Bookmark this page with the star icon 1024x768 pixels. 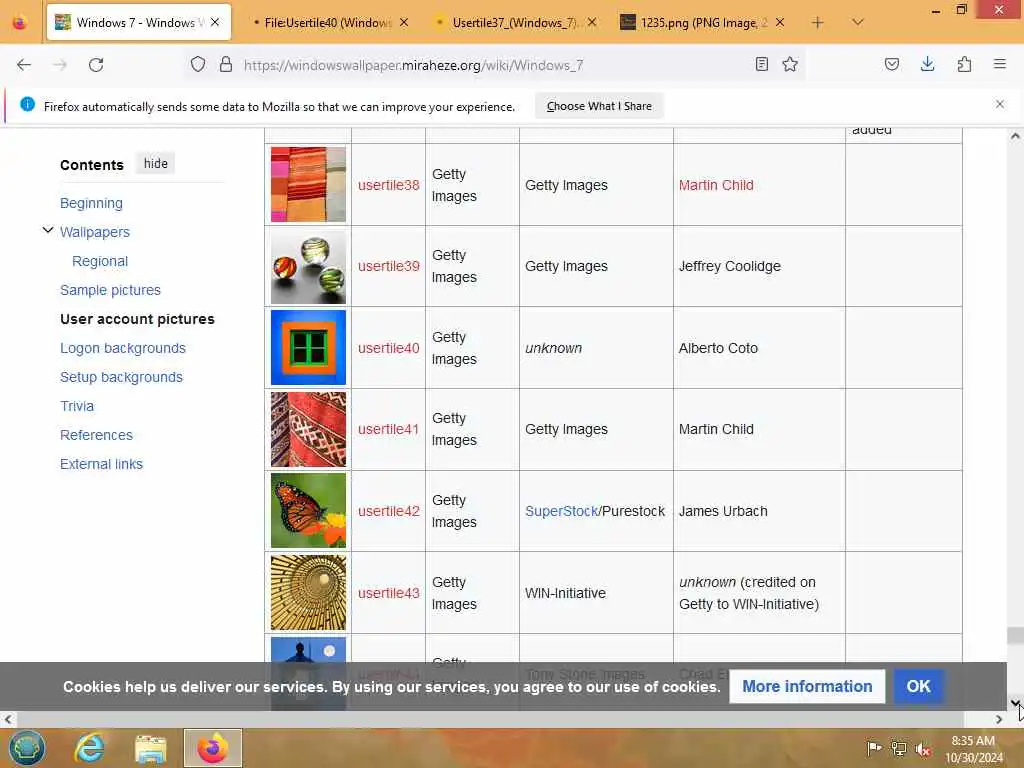[x=790, y=64]
